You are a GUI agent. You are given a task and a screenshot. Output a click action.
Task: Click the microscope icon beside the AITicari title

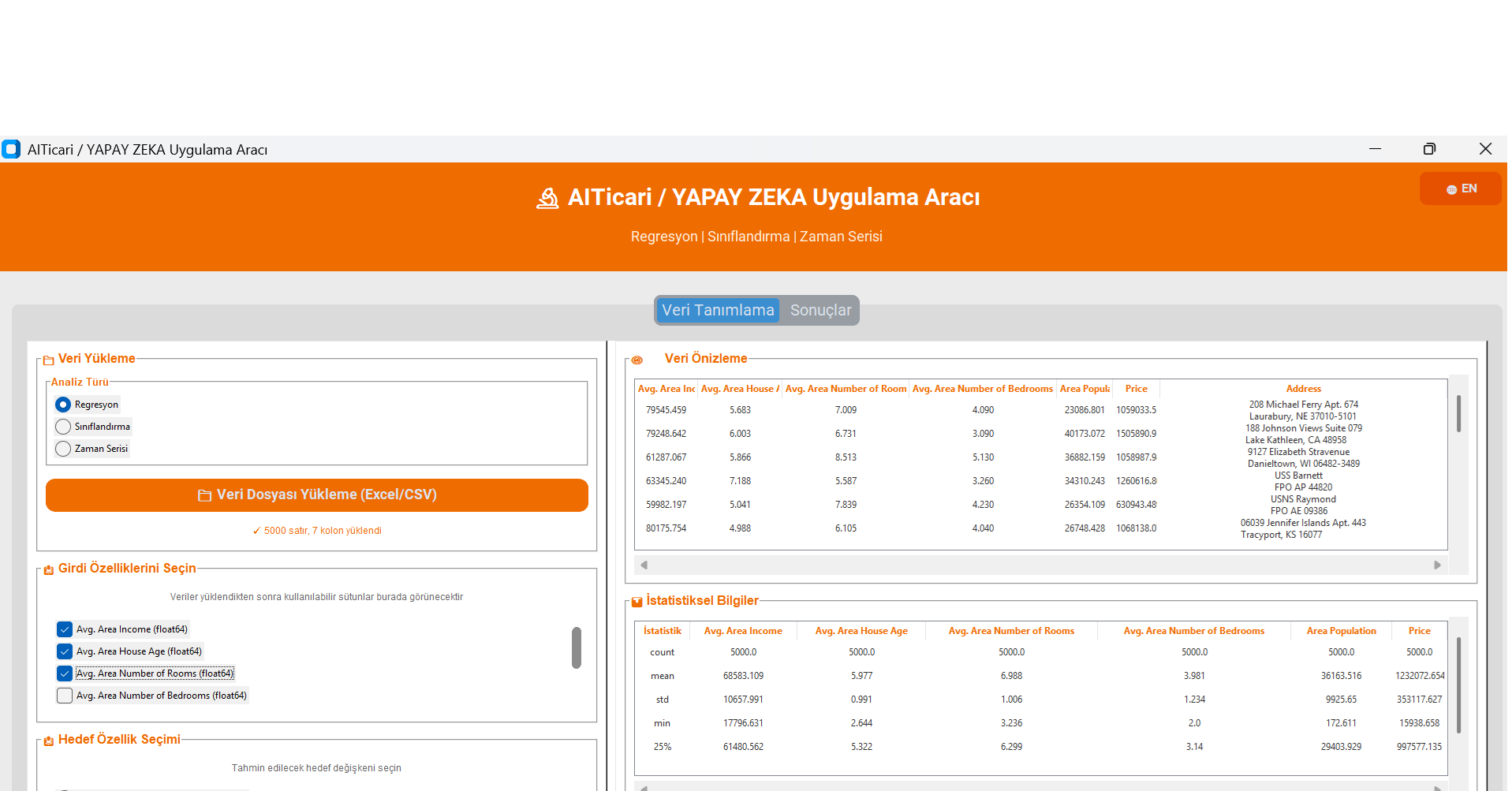pyautogui.click(x=547, y=198)
